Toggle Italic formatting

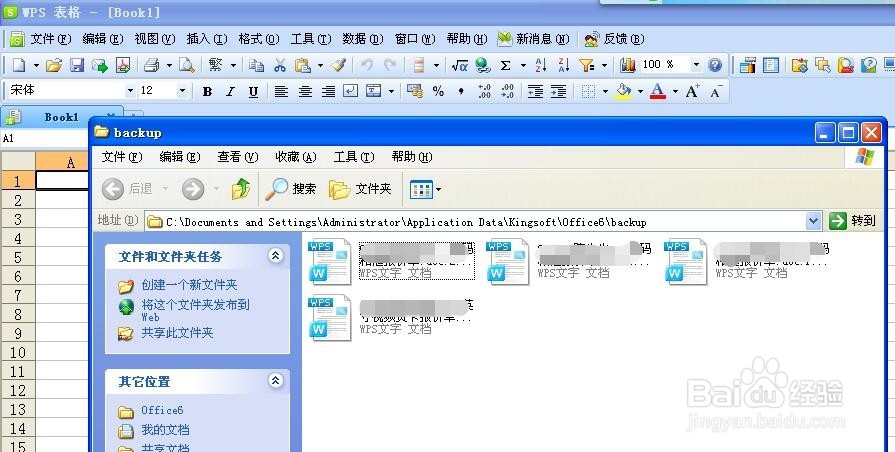tap(230, 91)
